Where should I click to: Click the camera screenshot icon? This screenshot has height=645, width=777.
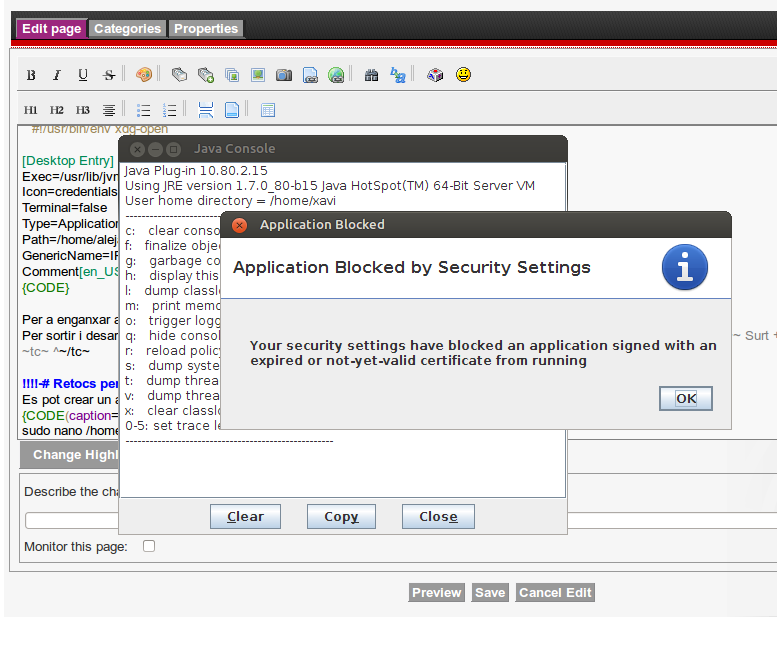point(284,75)
